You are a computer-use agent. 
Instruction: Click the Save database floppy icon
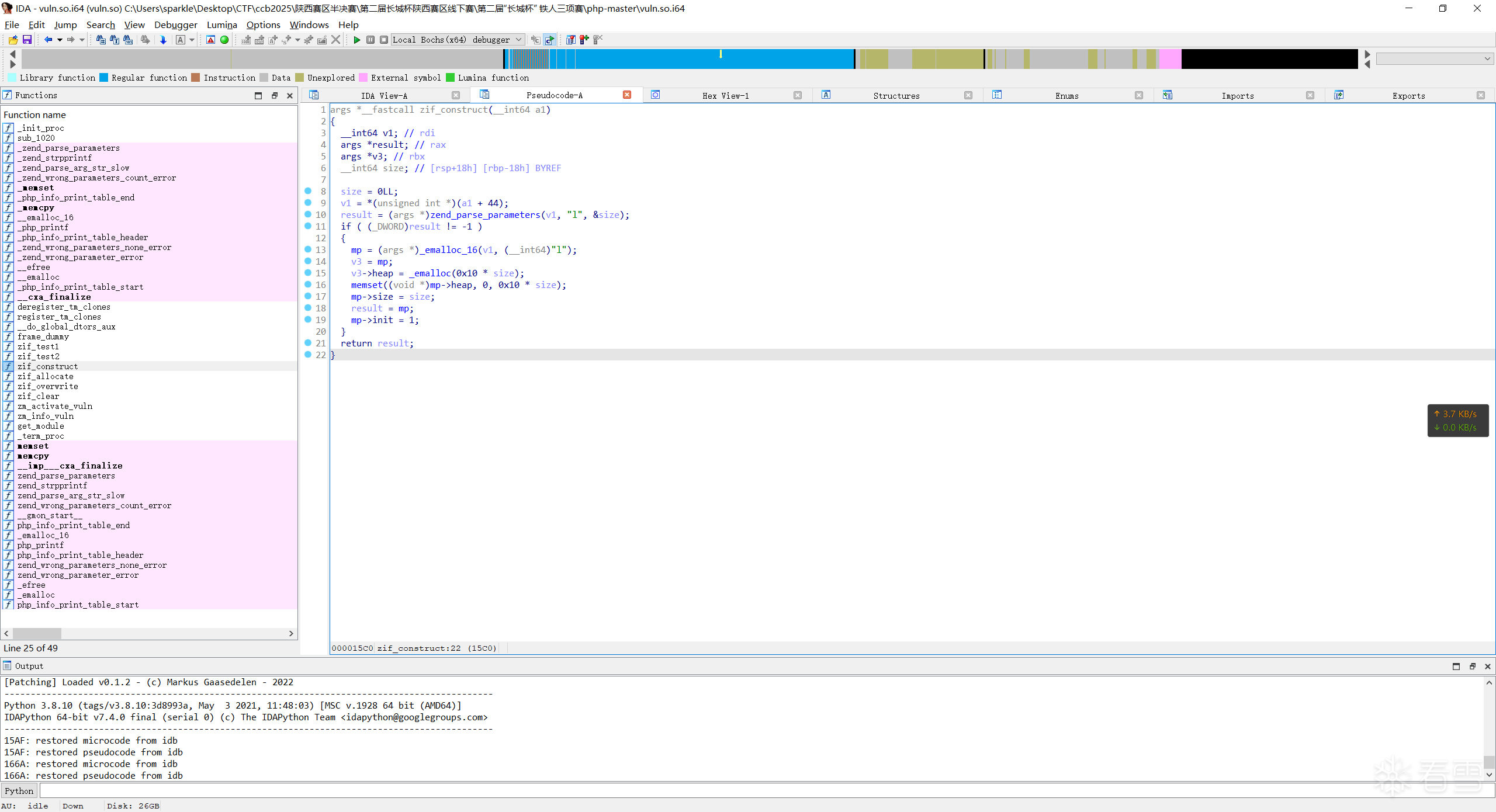tap(27, 40)
